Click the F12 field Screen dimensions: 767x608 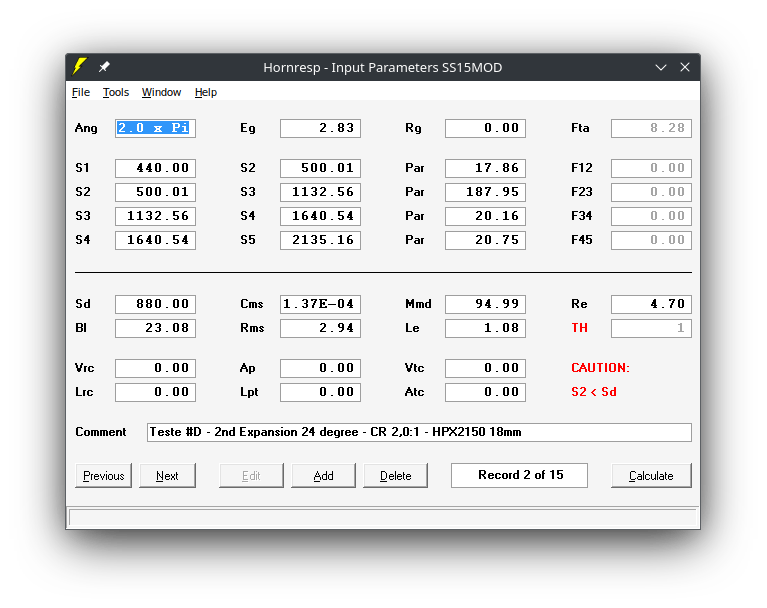click(651, 168)
